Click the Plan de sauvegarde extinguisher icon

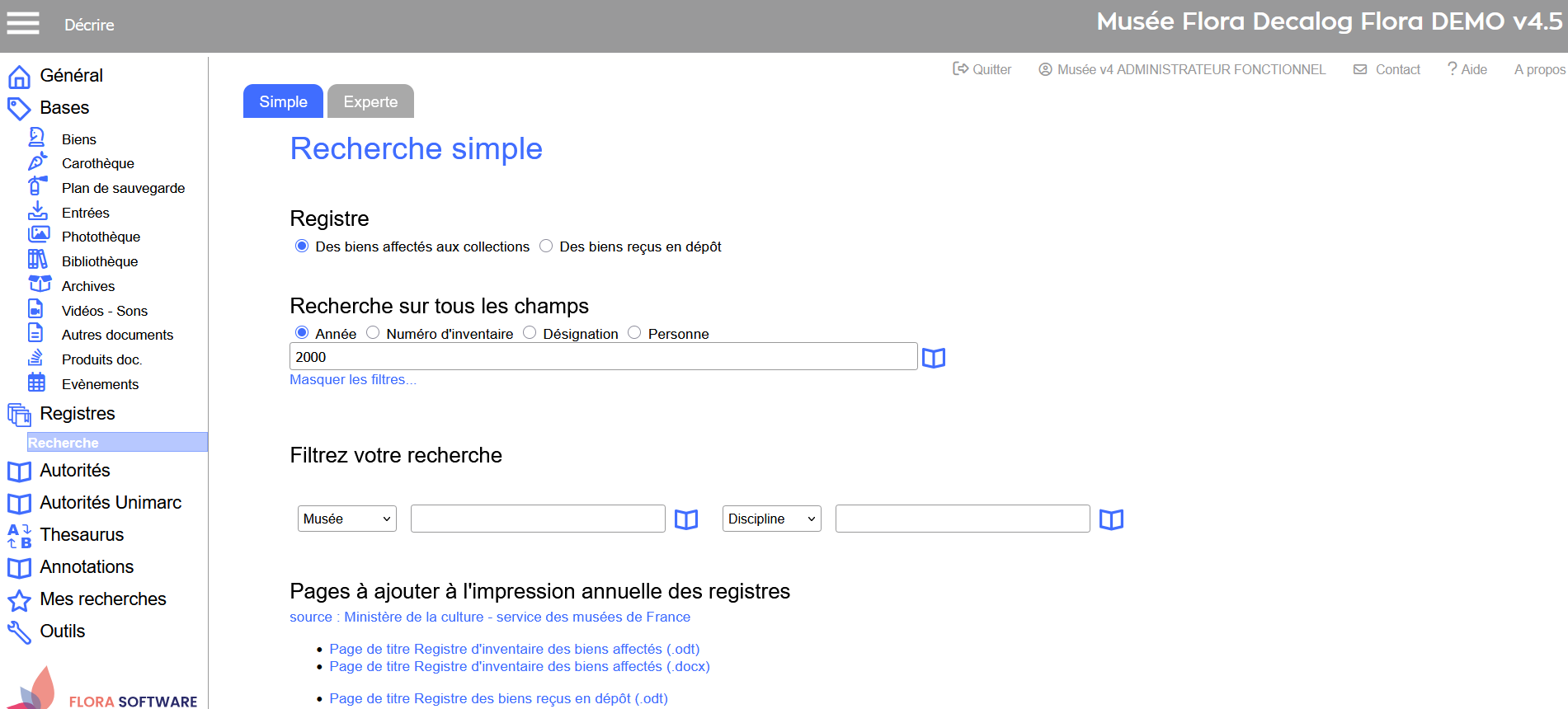pos(37,186)
